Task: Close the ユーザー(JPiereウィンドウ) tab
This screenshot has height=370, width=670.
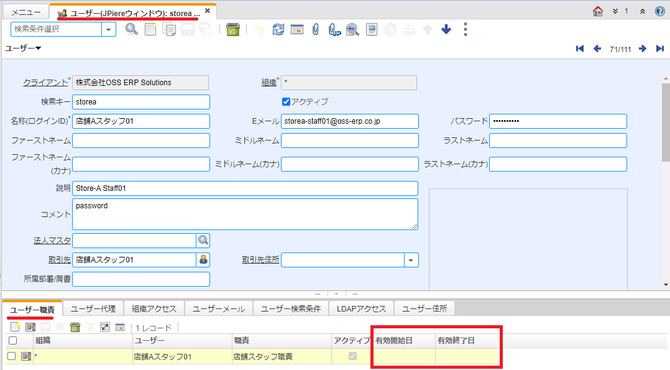Action: 207,11
